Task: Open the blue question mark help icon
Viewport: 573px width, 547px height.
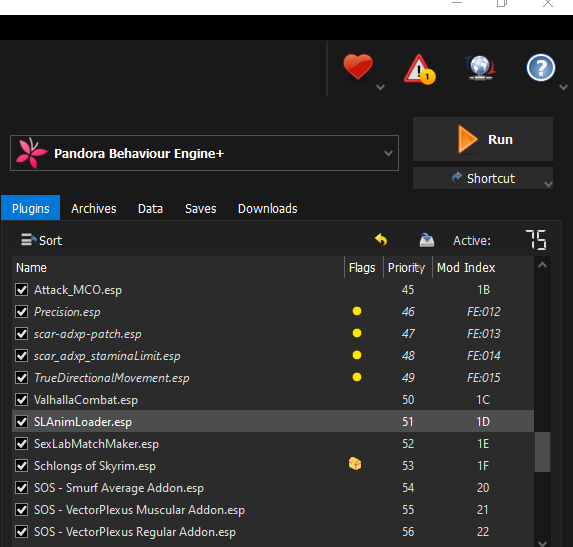Action: point(540,68)
